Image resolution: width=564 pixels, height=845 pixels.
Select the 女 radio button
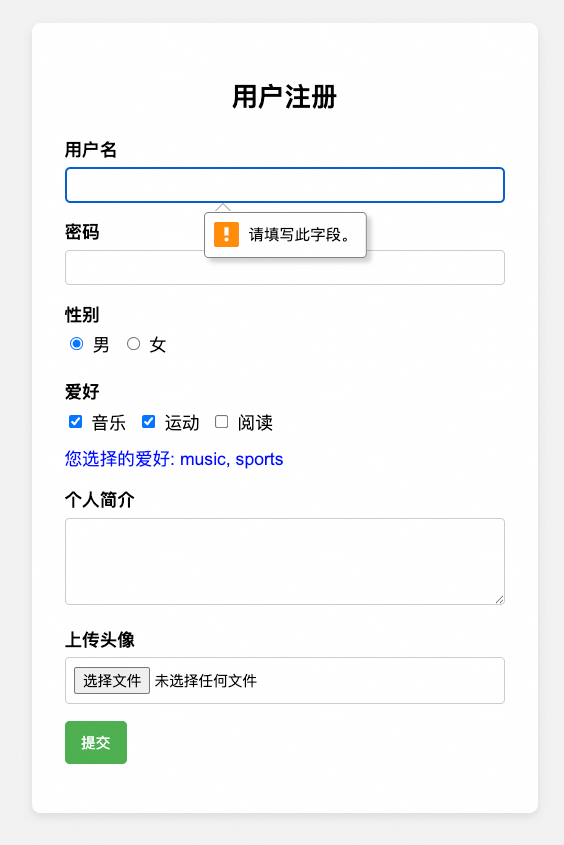pos(133,343)
